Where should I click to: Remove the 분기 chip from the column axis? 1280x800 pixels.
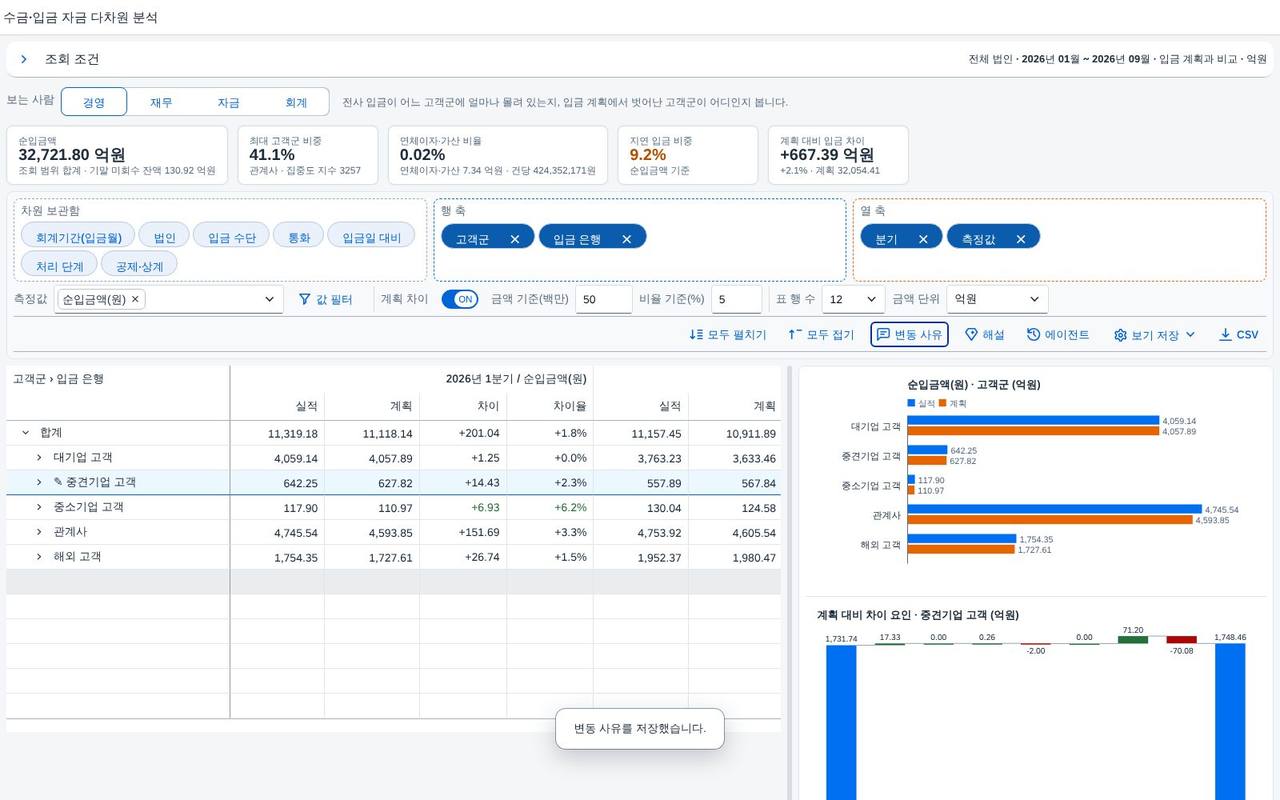click(923, 239)
